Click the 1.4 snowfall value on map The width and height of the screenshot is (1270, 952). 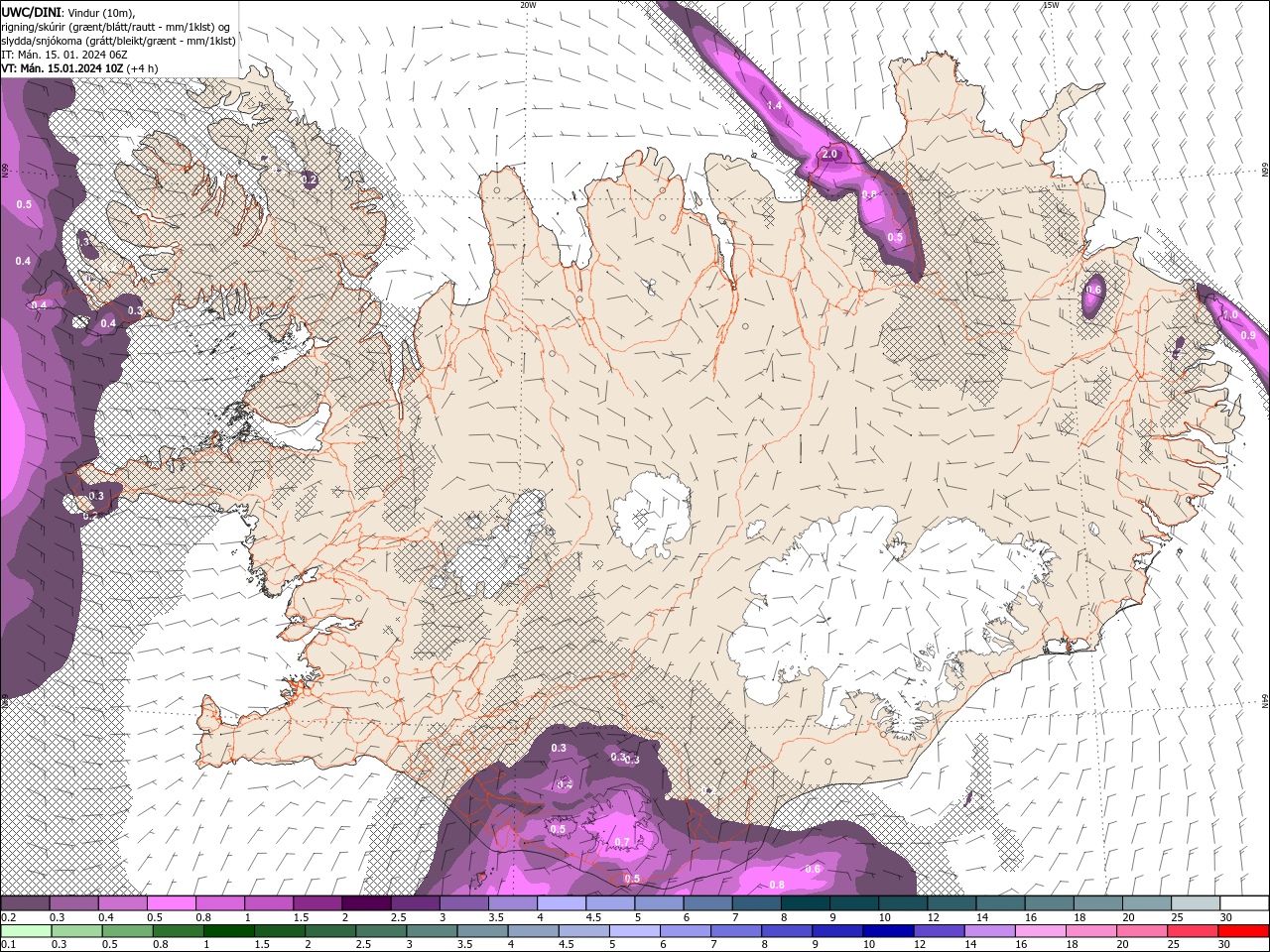pos(775,105)
